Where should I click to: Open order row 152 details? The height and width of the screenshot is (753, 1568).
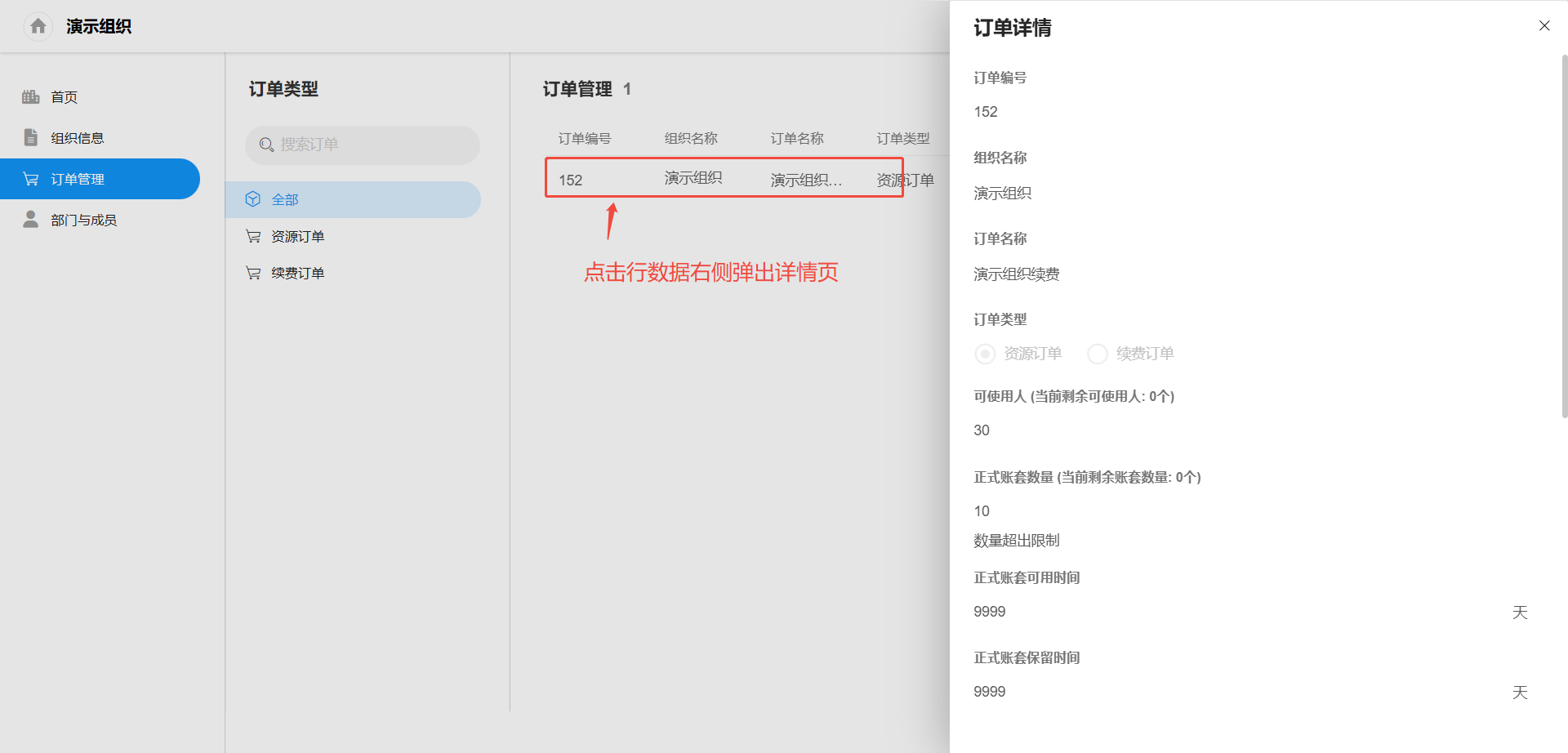tap(723, 178)
